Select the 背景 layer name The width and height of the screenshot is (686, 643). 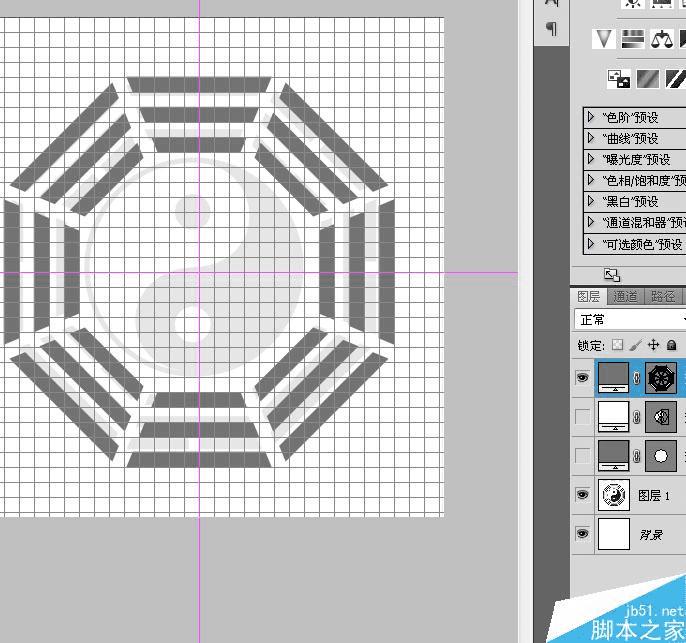(651, 535)
